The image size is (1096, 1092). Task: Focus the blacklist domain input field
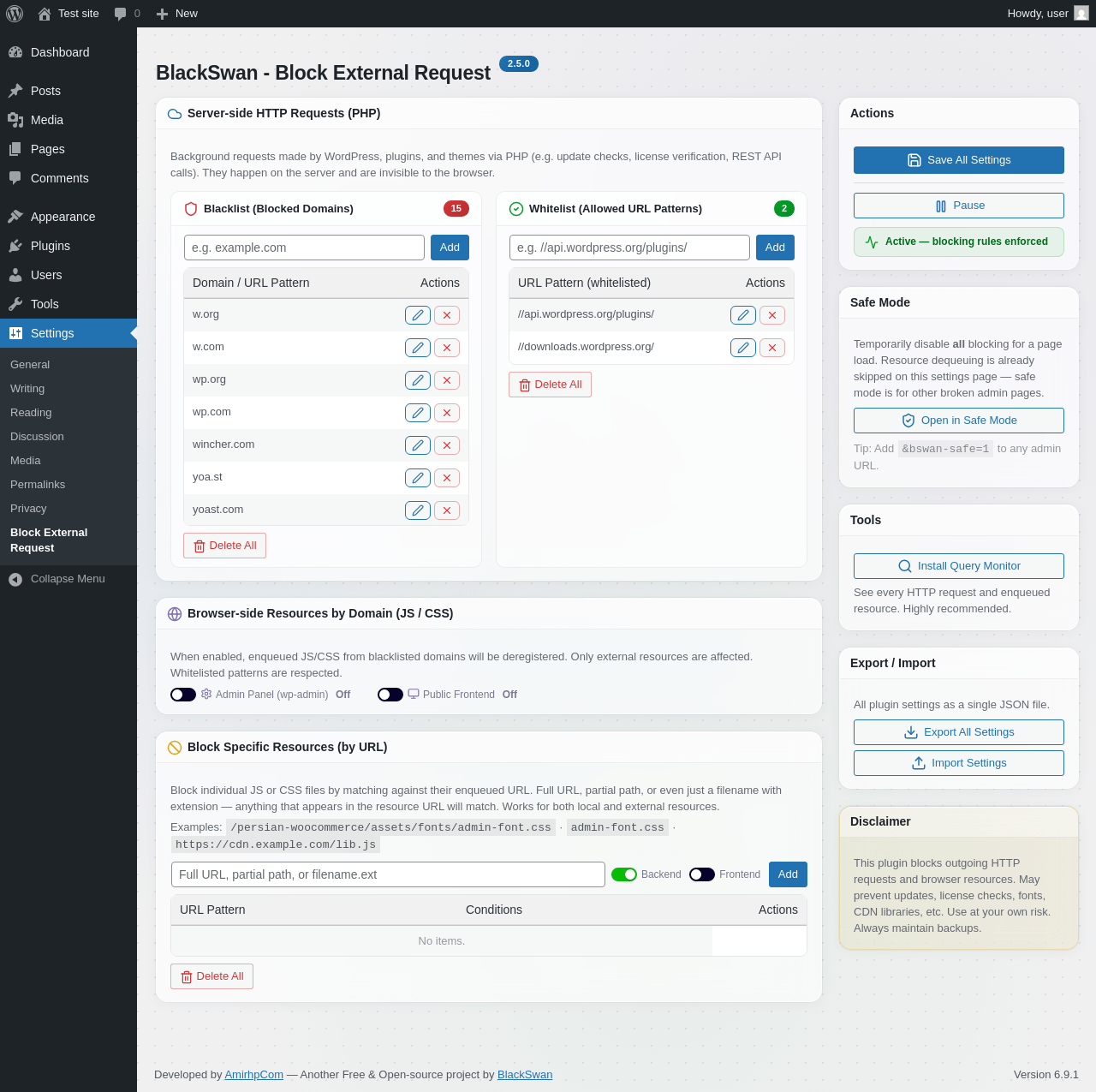(x=304, y=248)
